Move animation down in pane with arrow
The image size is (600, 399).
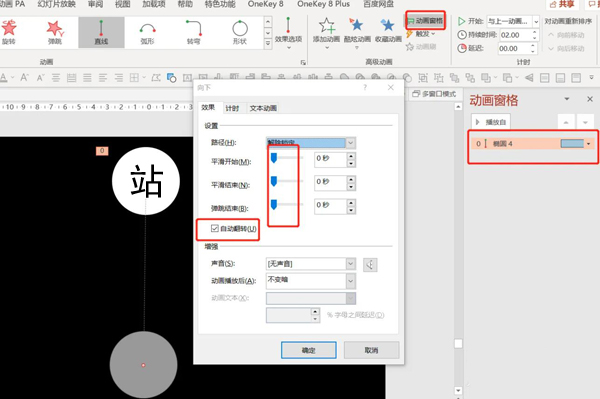585,122
